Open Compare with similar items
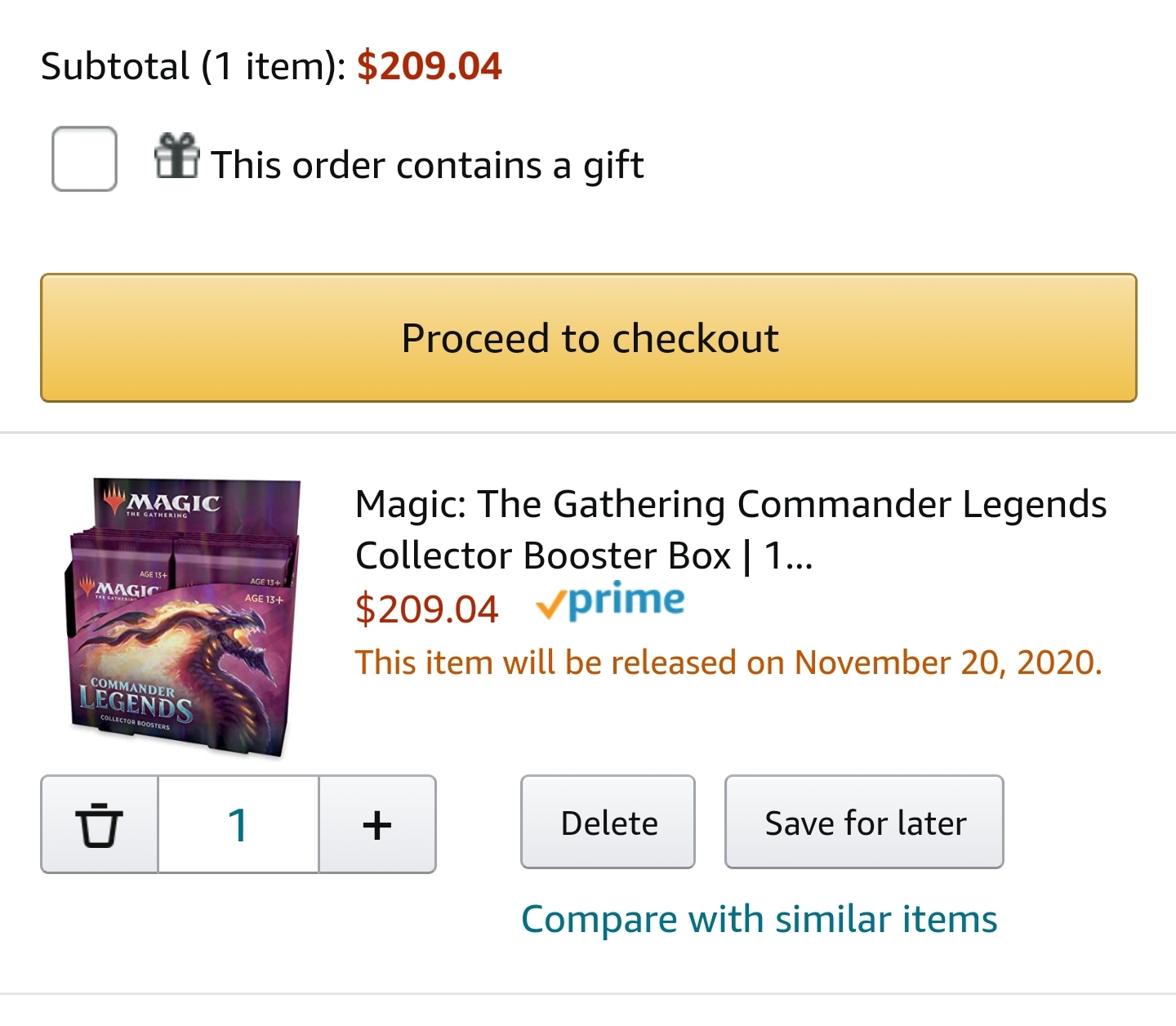The height and width of the screenshot is (1026, 1176). click(x=759, y=919)
